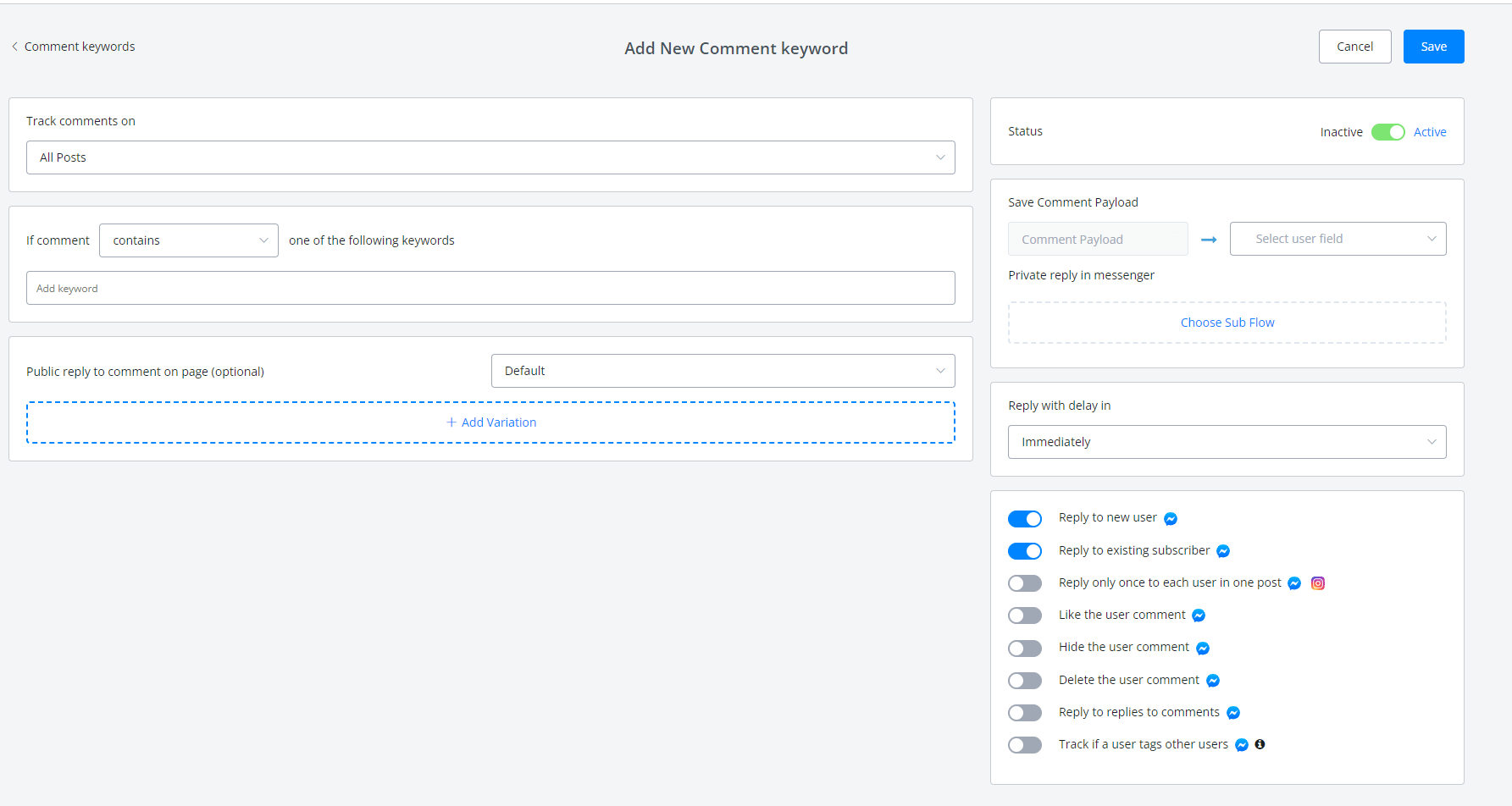1512x806 pixels.
Task: Click 'Save Comment Payload' label
Action: pos(1073,202)
